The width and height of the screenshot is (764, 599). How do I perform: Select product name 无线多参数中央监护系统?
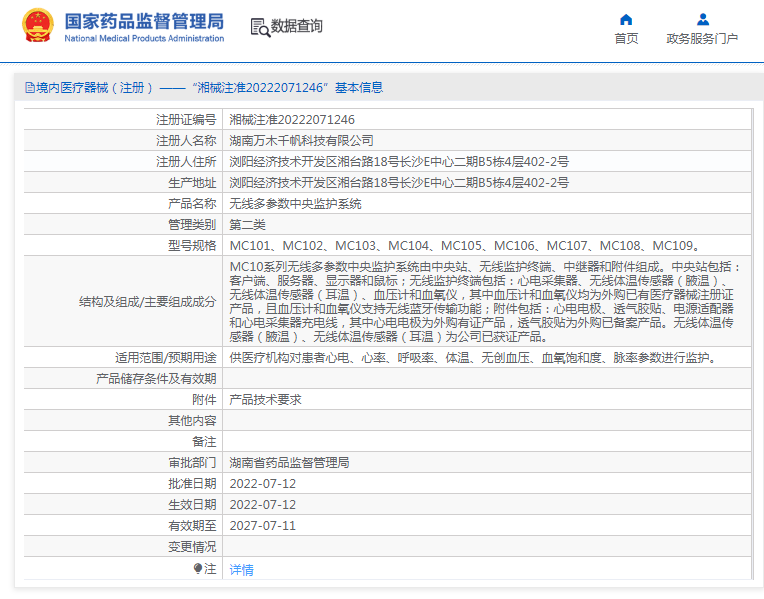pyautogui.click(x=295, y=204)
